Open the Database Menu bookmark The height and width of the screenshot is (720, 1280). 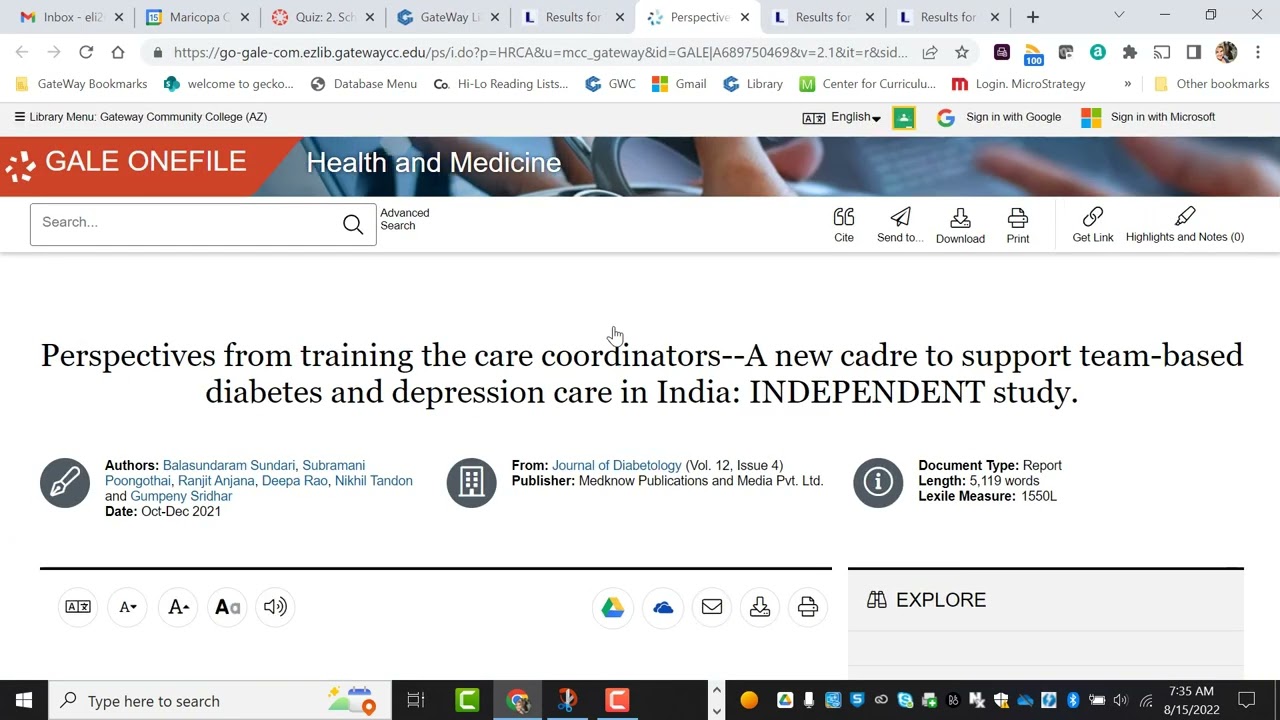(364, 84)
